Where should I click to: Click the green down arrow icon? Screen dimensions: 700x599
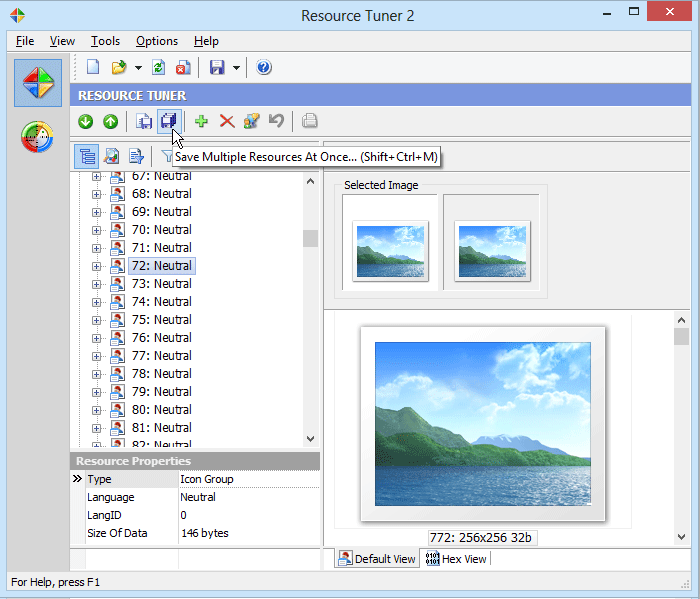point(86,121)
